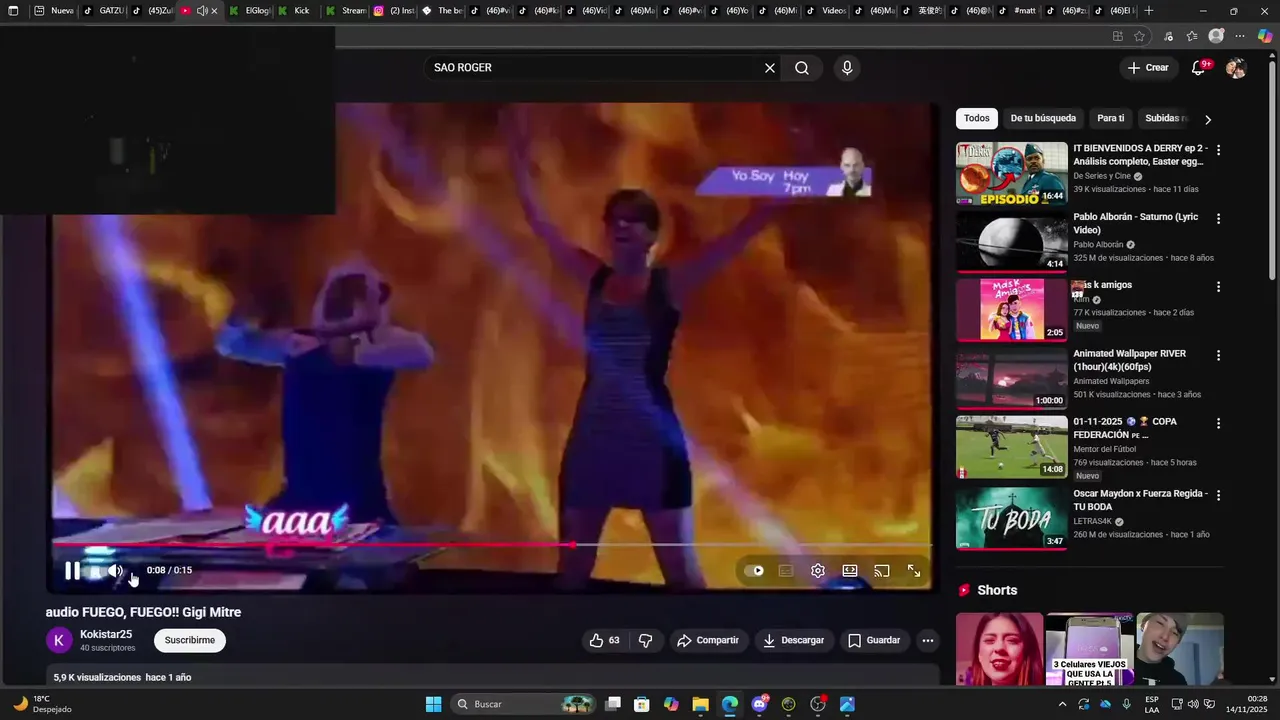Click the Suscribirme button
1280x720 pixels.
190,640
